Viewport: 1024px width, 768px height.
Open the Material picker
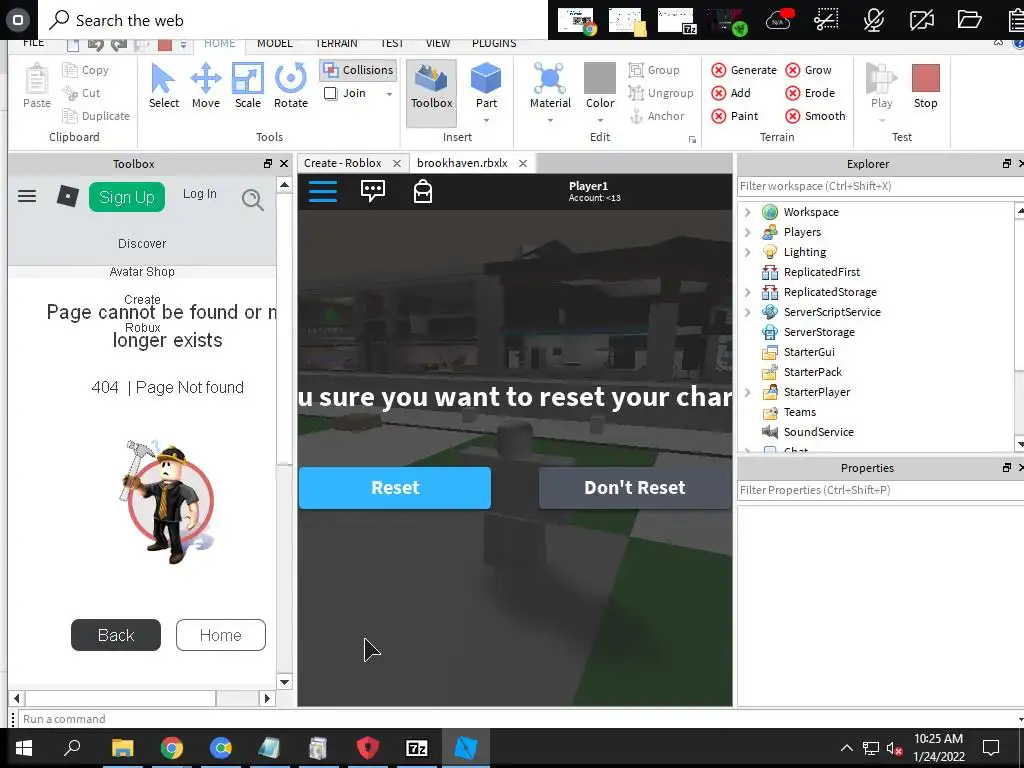(550, 85)
